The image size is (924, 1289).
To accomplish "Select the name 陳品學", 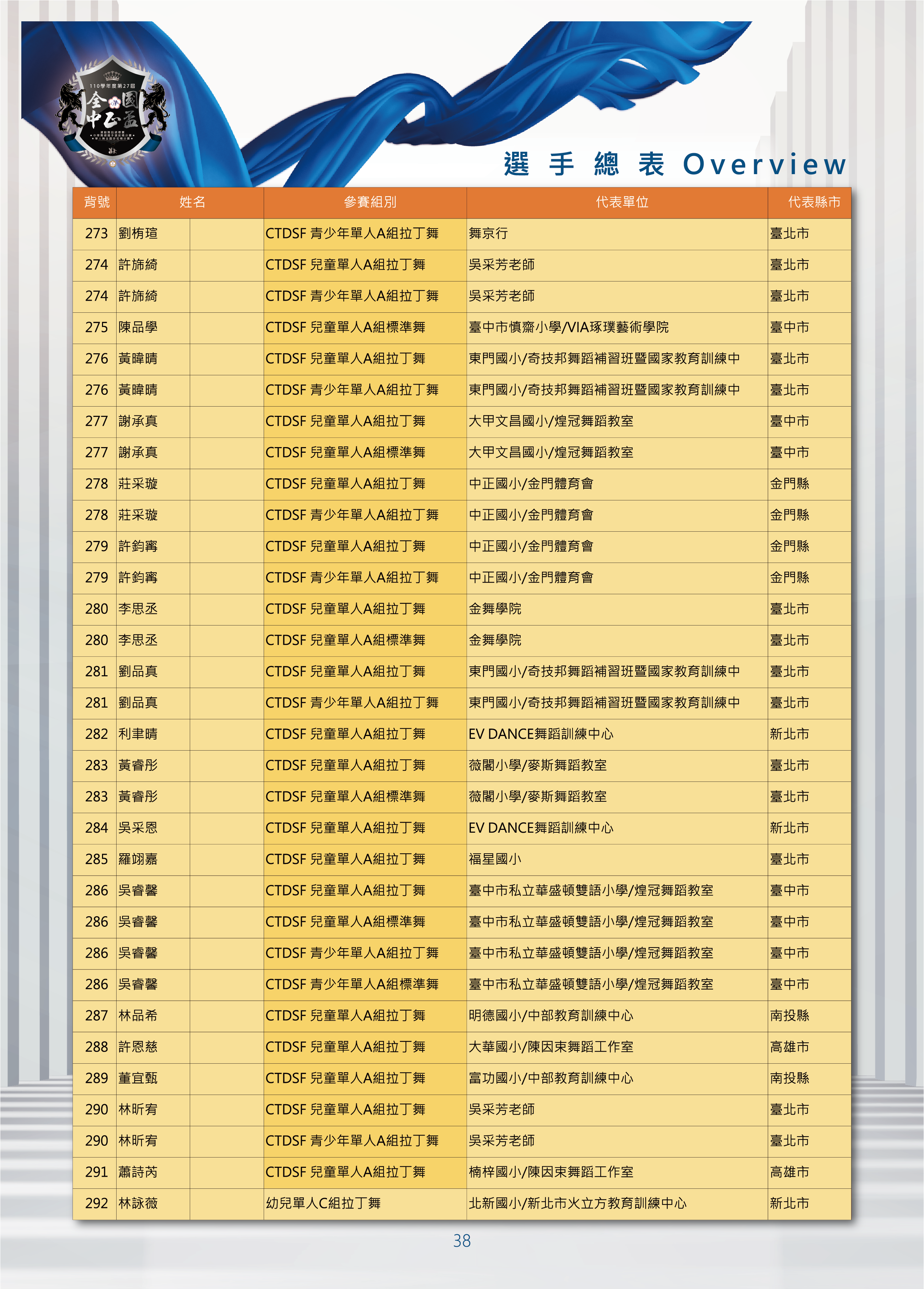I will point(138,327).
